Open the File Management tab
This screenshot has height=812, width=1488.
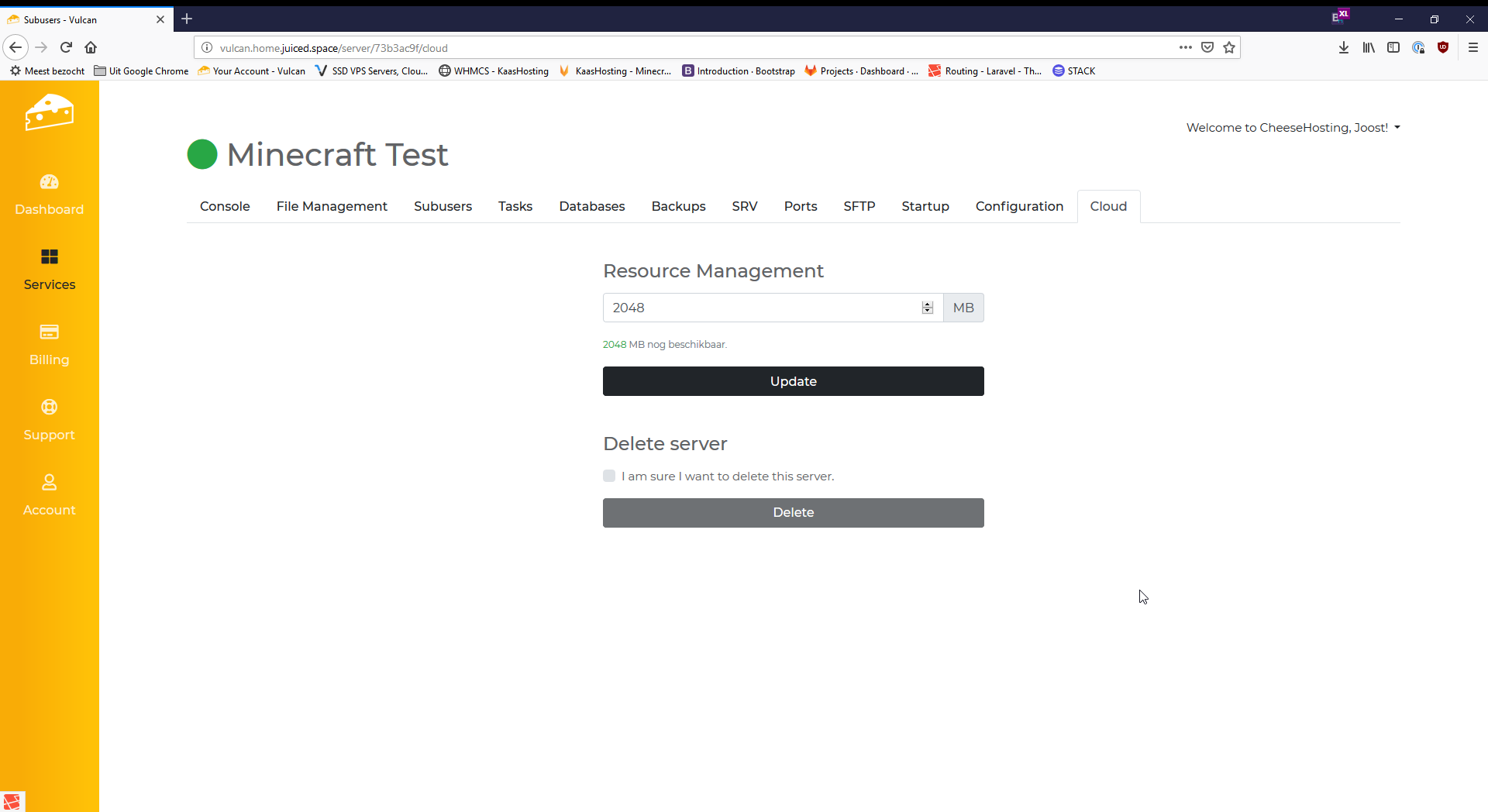coord(332,206)
